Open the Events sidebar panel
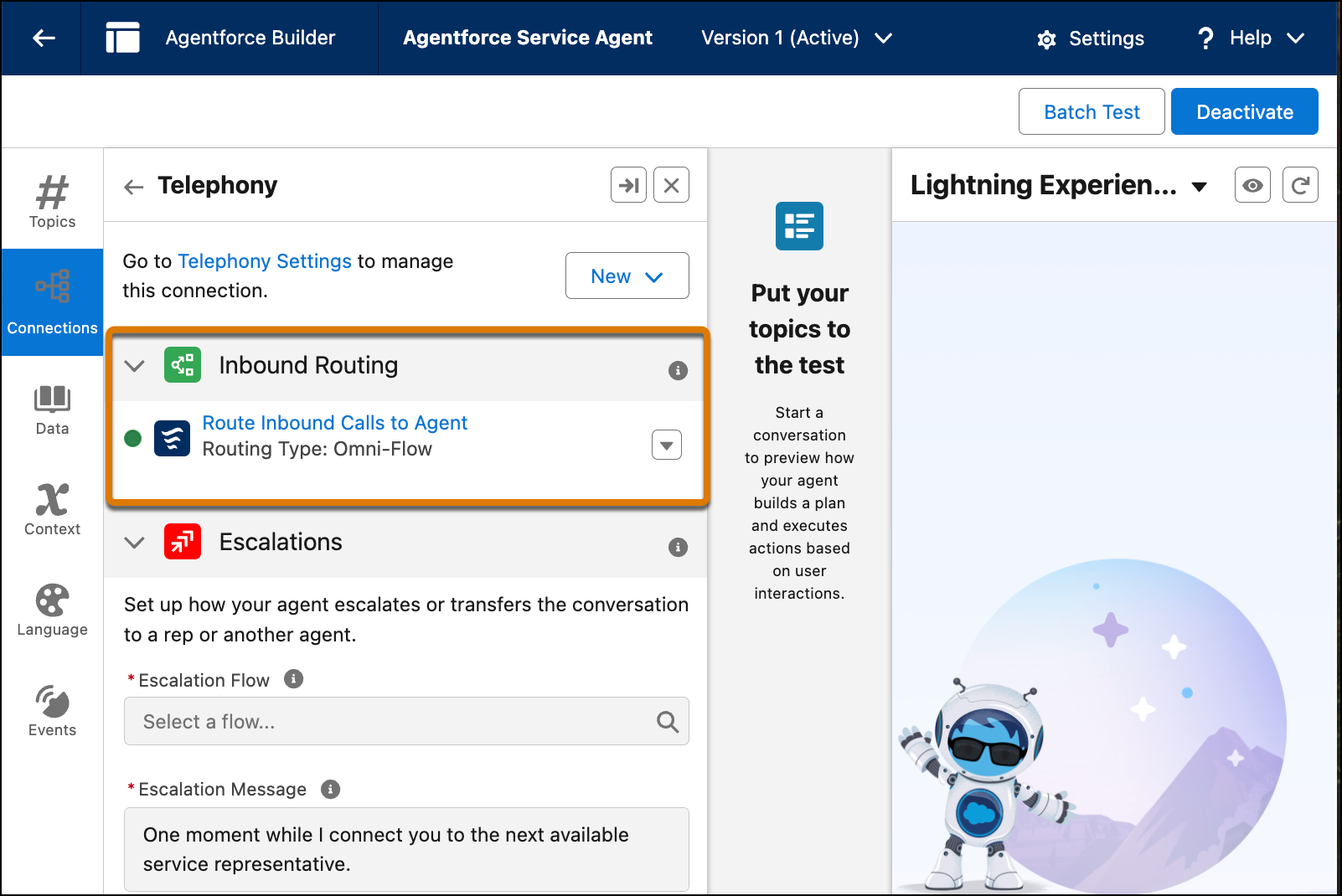 52,711
